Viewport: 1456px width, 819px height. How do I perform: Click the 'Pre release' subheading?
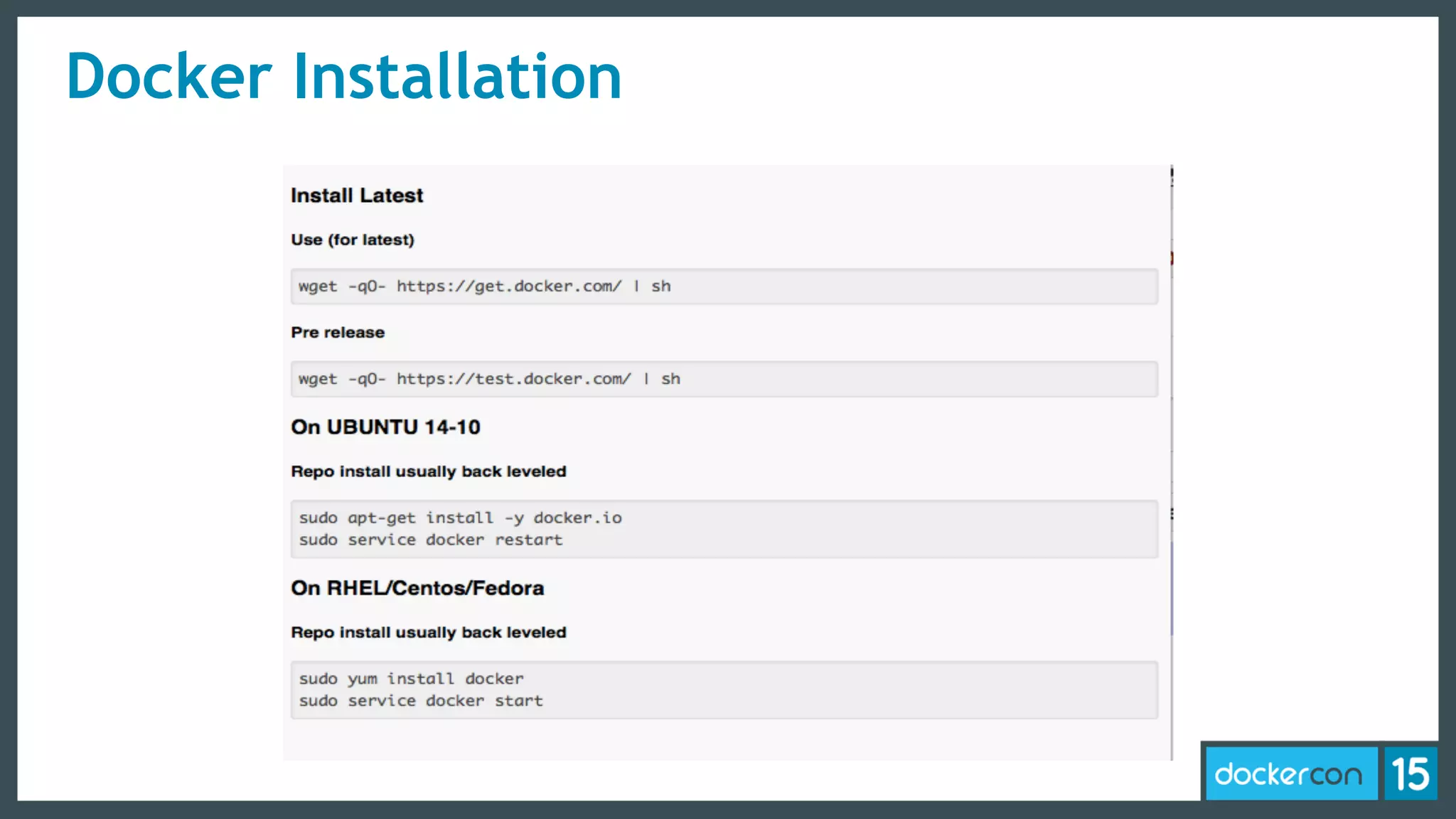(x=338, y=332)
